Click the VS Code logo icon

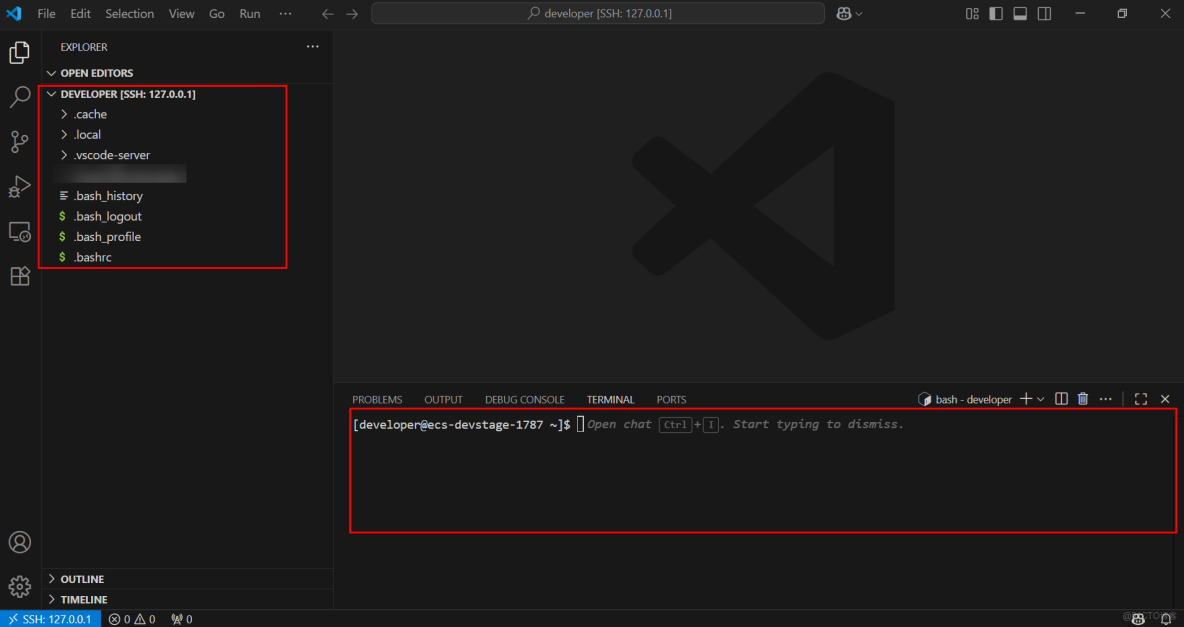(14, 14)
